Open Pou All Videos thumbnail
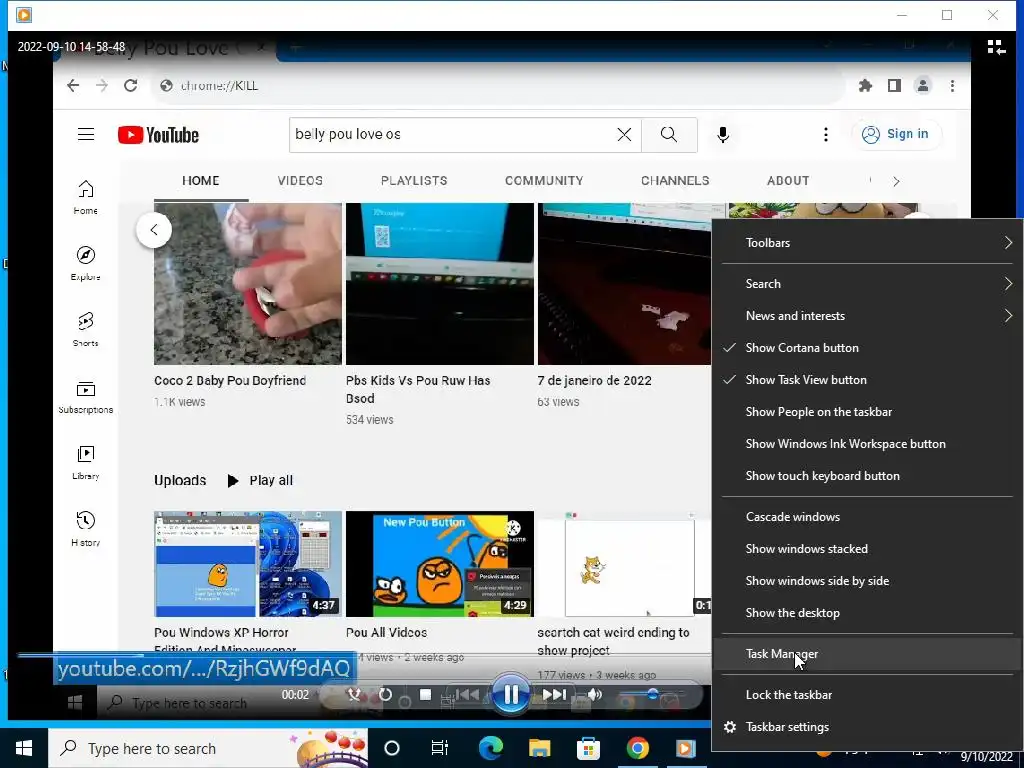The width and height of the screenshot is (1024, 768). [x=440, y=564]
